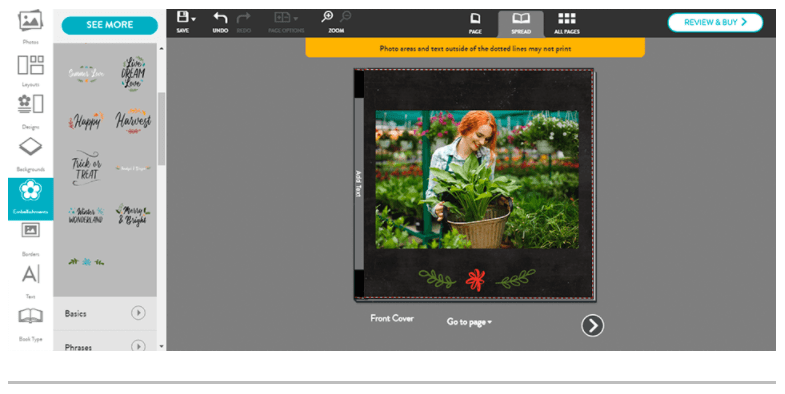Pick the leaves and flower divider sticker
This screenshot has width=785, height=394.
pos(86,261)
